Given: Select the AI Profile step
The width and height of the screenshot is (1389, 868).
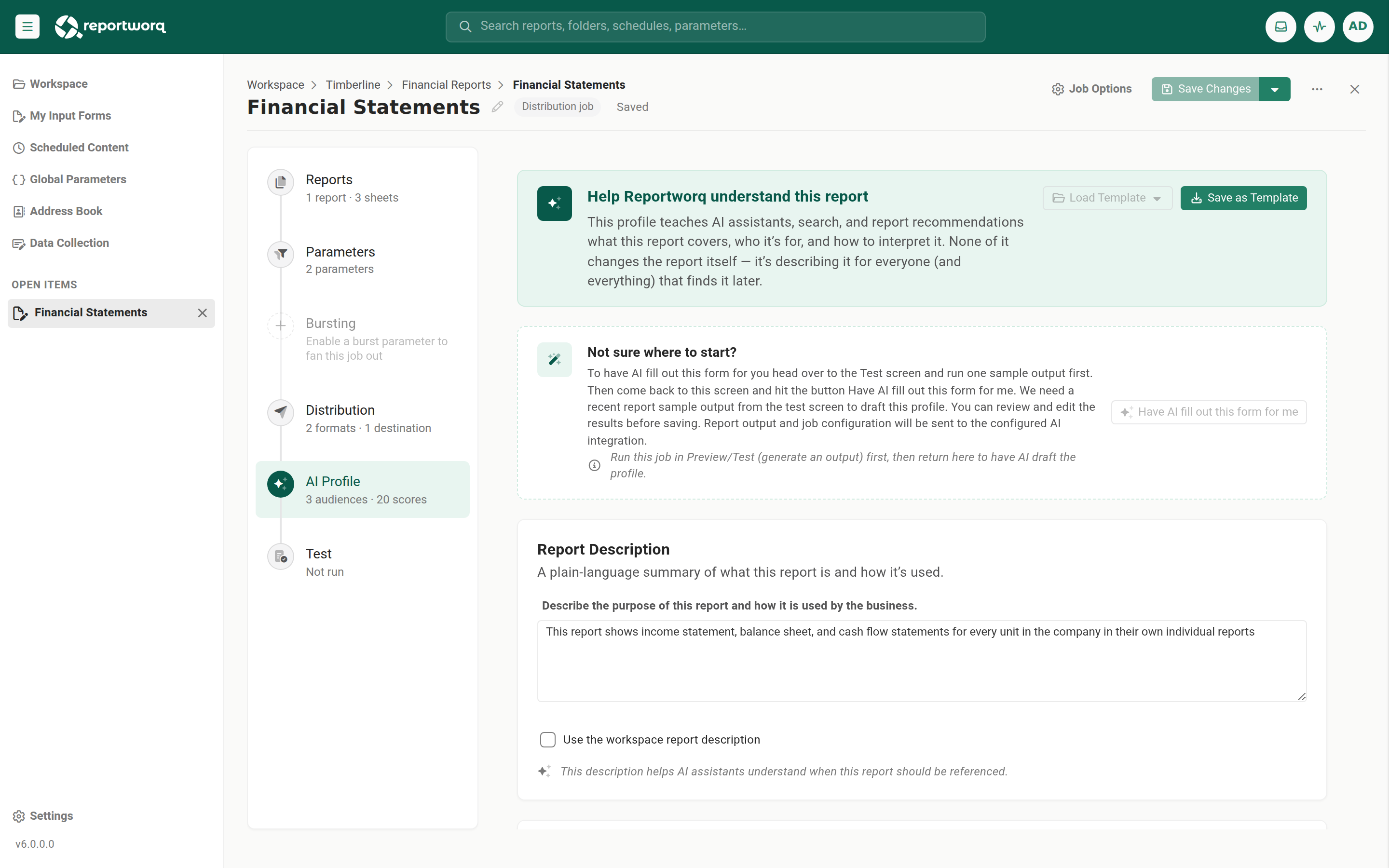Looking at the screenshot, I should 362,489.
